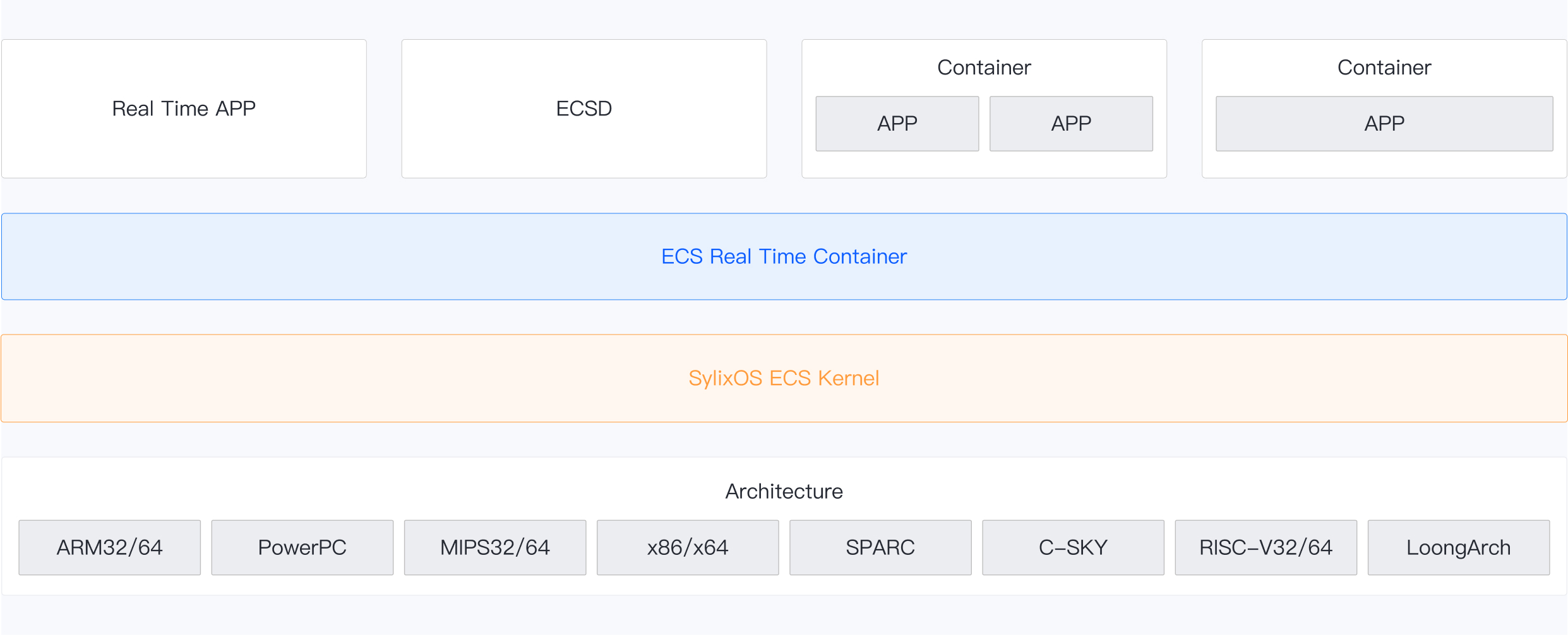Select the ECSD block
The image size is (1568, 635).
pyautogui.click(x=584, y=109)
